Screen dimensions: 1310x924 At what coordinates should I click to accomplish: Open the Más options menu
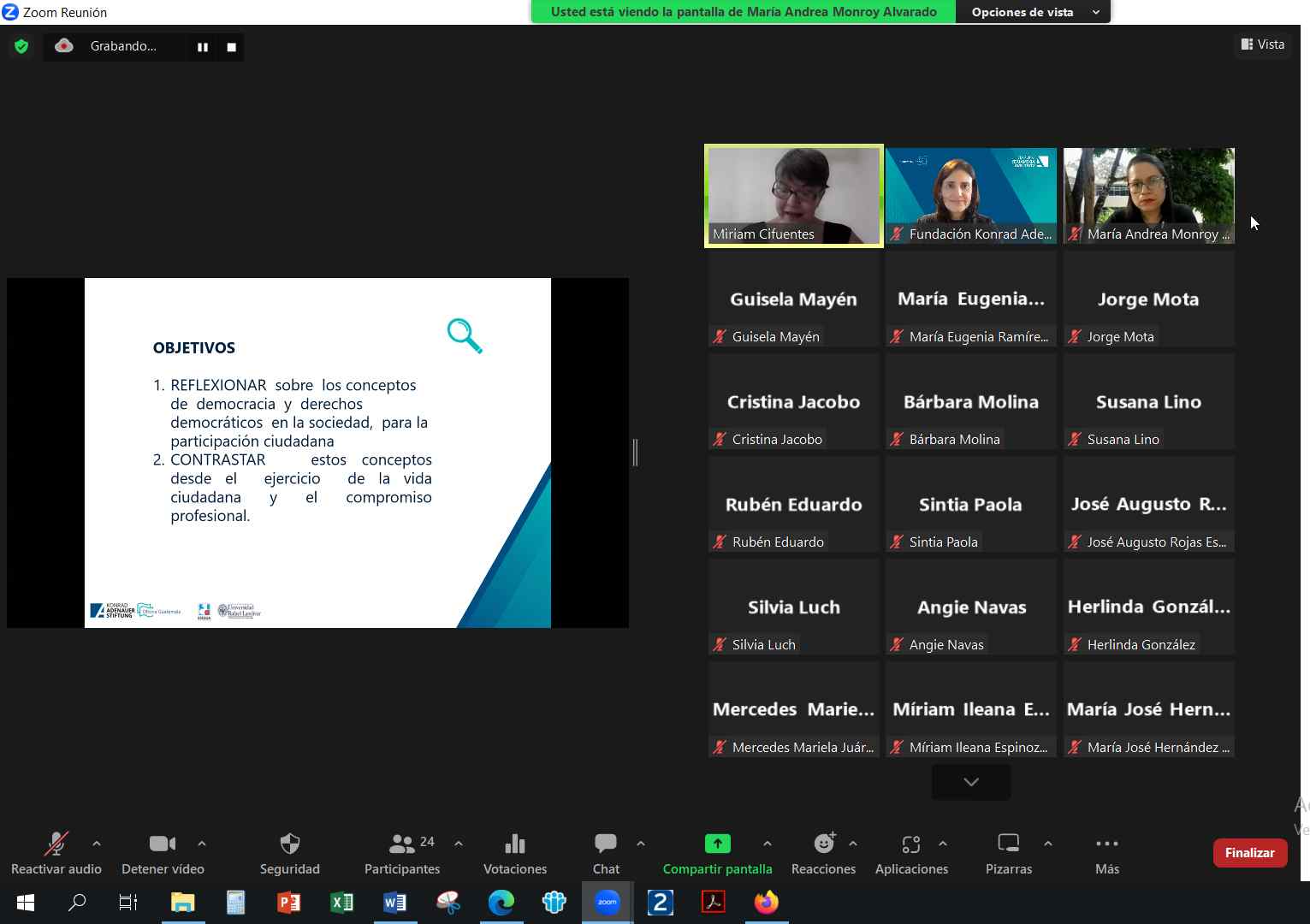[1106, 844]
